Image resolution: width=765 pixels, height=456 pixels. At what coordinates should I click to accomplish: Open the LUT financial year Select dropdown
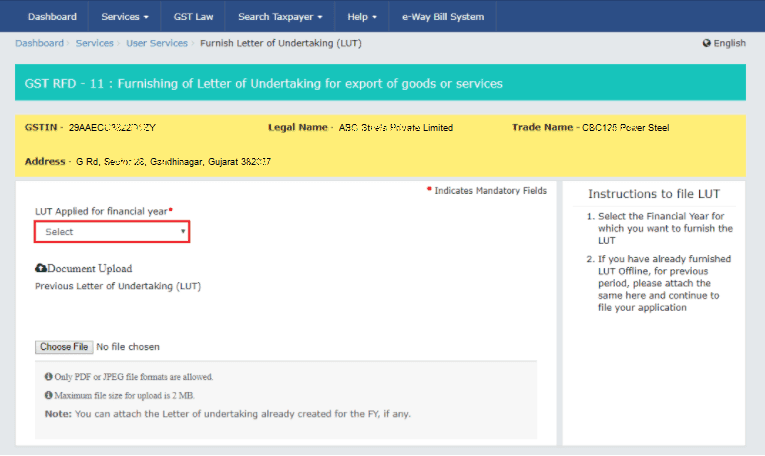tap(112, 232)
